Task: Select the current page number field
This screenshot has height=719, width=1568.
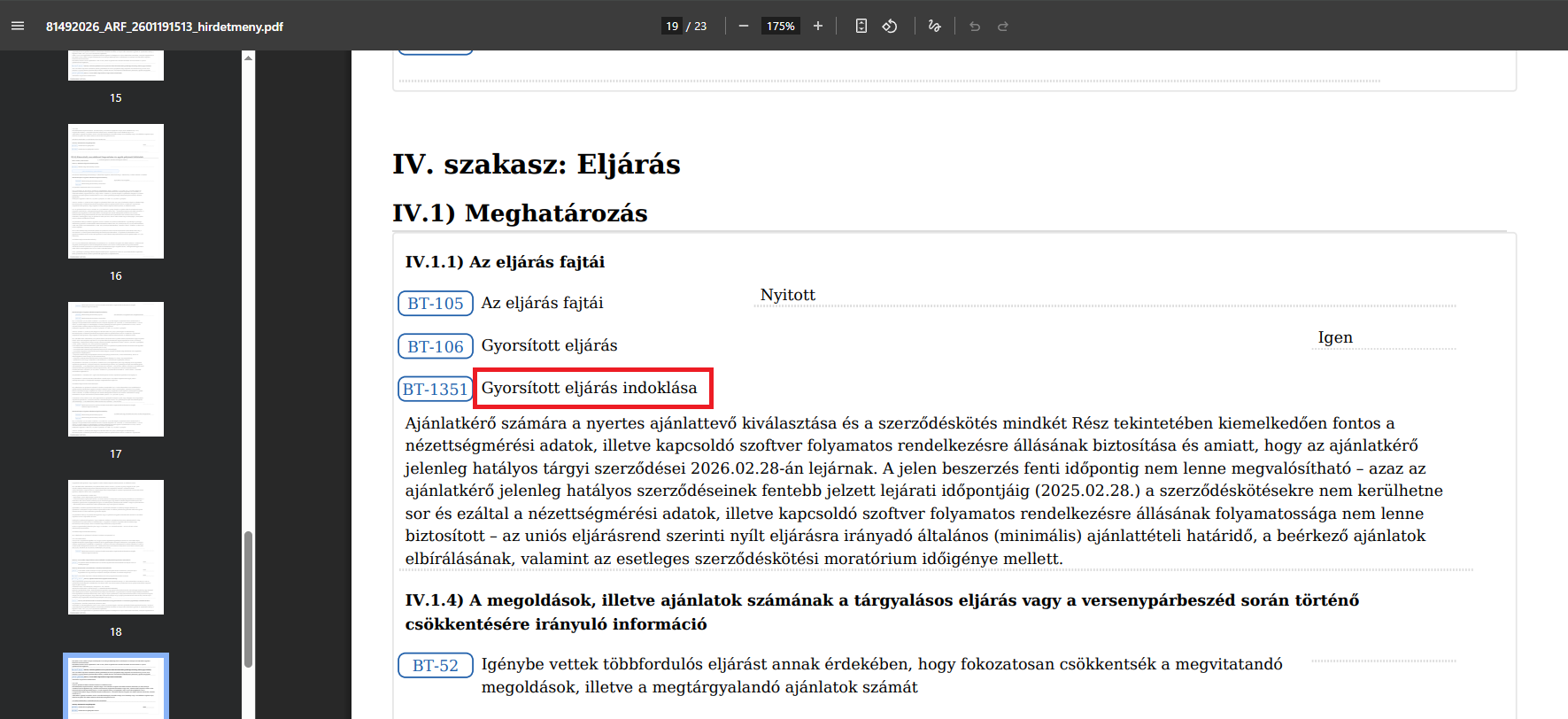Action: tap(672, 27)
